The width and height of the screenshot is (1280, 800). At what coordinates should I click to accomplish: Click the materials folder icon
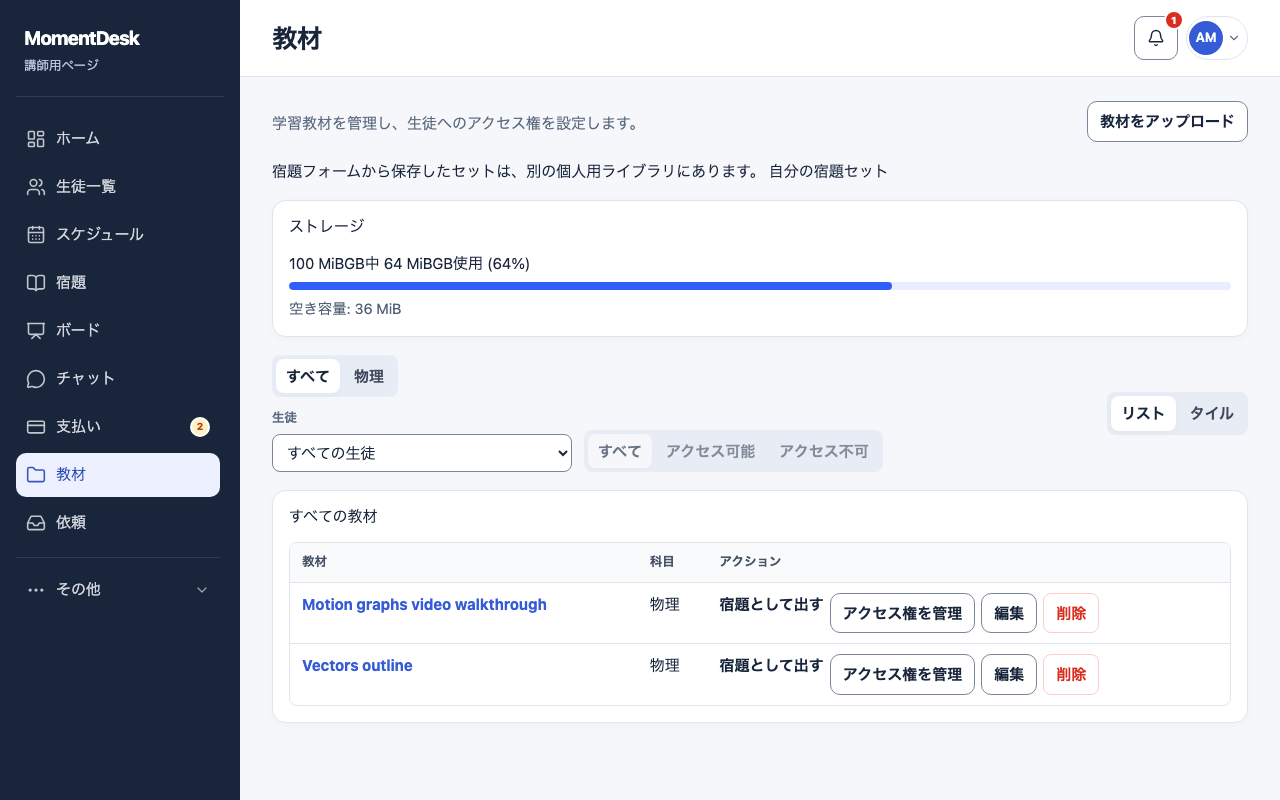[36, 475]
